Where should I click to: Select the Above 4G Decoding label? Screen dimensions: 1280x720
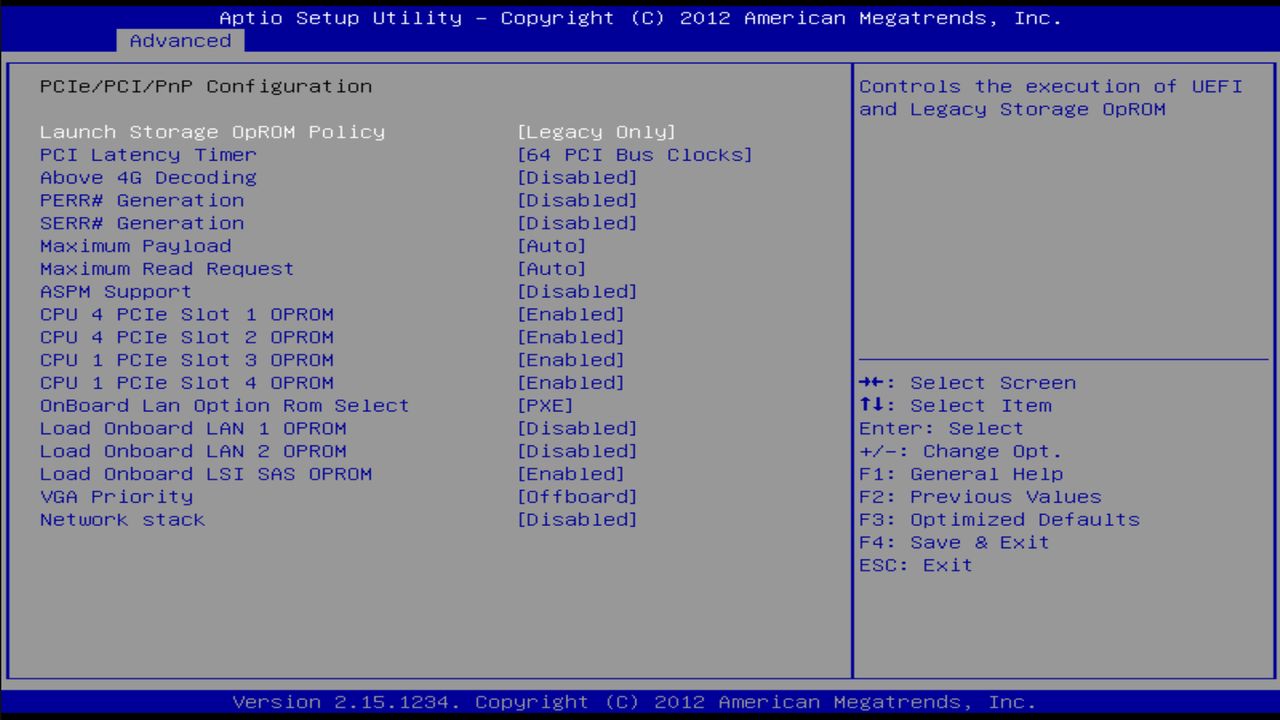point(148,178)
